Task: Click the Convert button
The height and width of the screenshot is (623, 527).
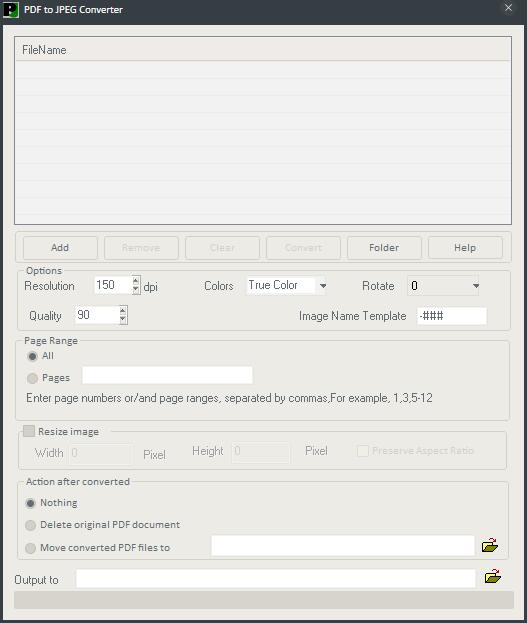Action: tap(303, 248)
